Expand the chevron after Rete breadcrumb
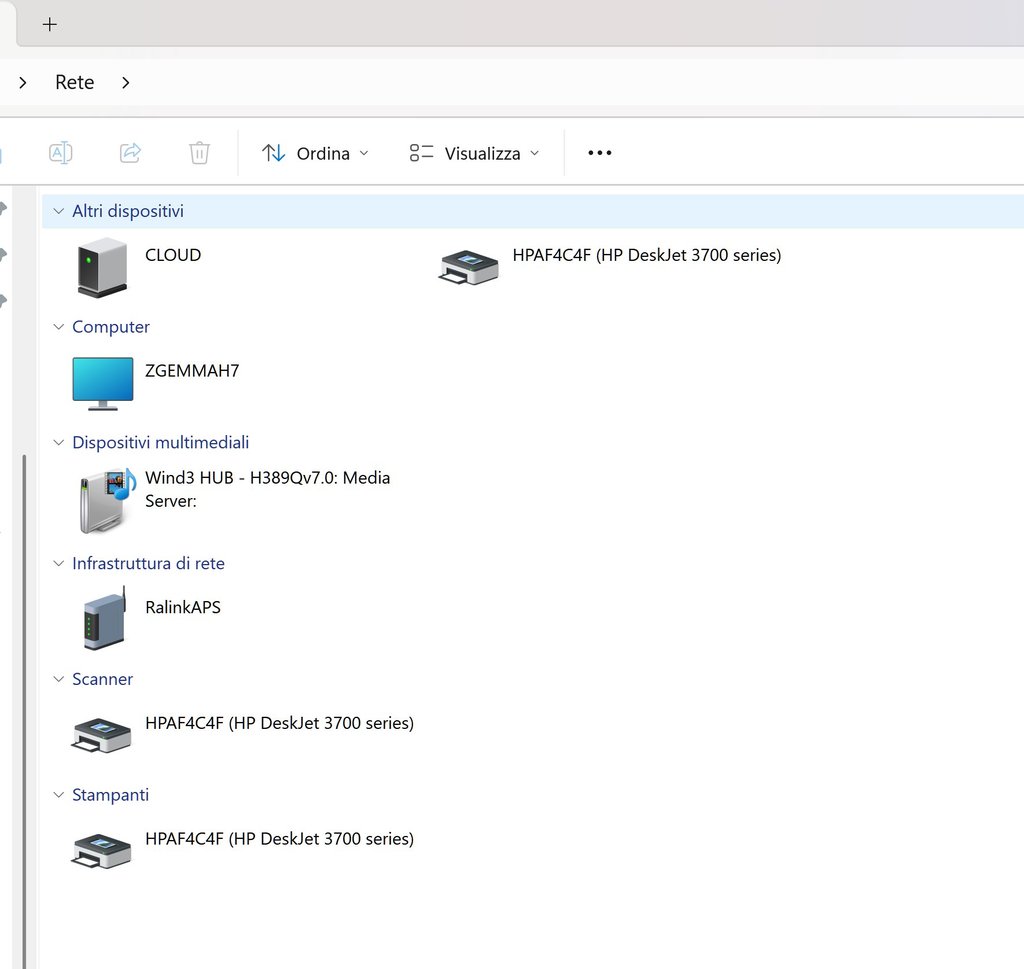Screen dimensions: 1024x969 (x=125, y=82)
